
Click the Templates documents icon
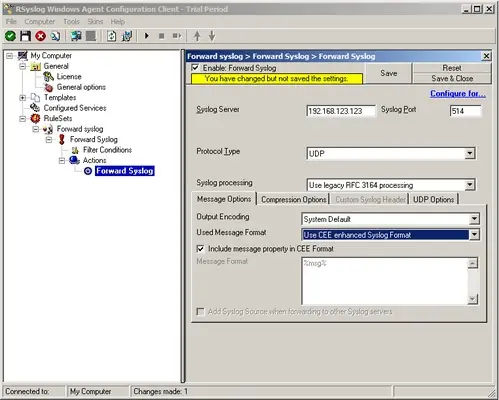coord(35,98)
